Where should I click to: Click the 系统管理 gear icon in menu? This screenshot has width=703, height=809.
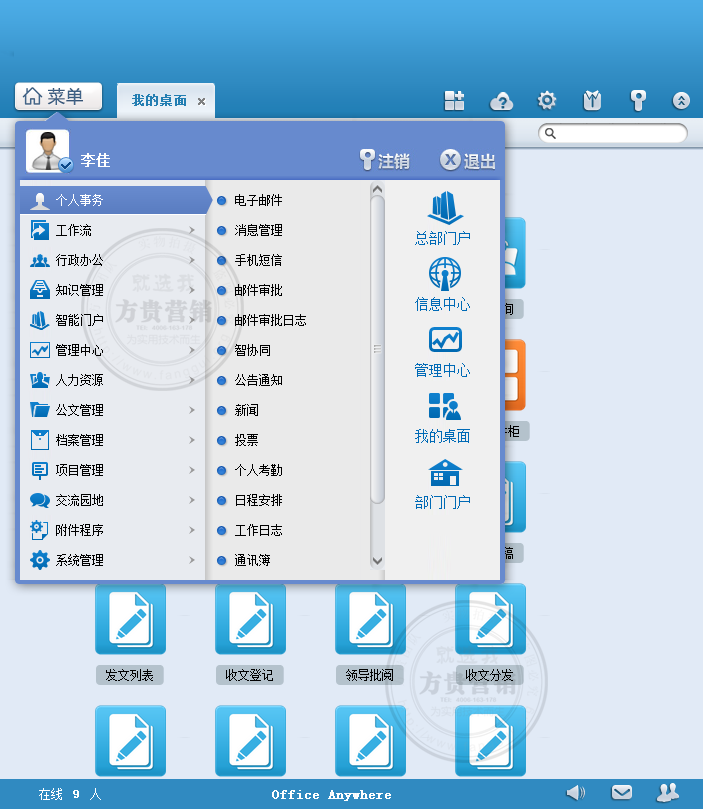39,560
